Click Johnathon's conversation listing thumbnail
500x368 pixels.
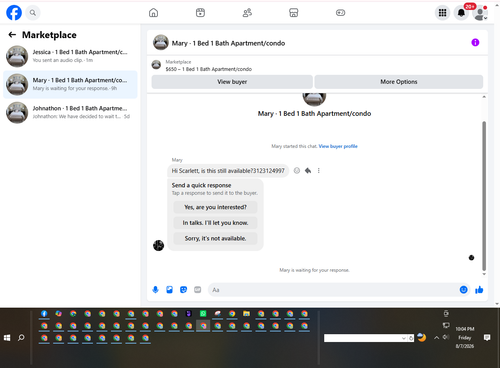tap(17, 112)
